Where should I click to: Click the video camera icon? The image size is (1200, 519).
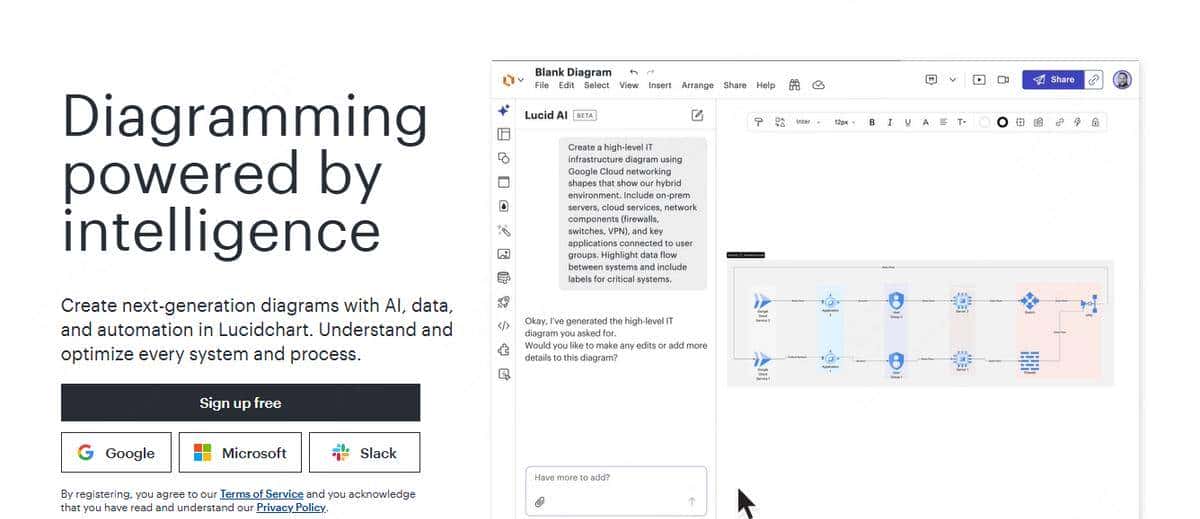1003,80
